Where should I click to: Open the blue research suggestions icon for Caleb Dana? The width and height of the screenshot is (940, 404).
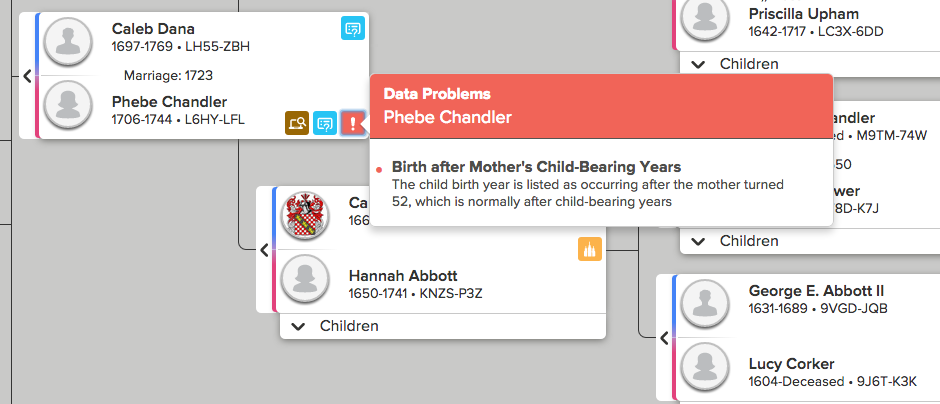353,28
